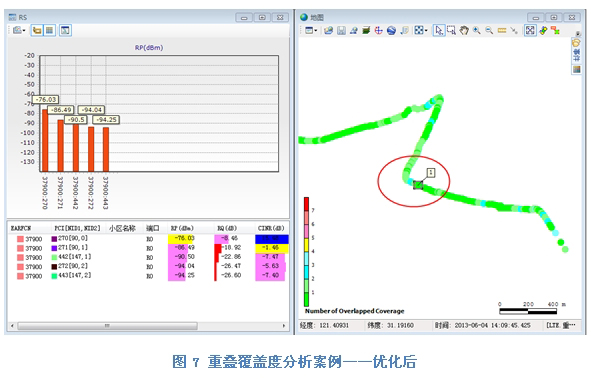Click the PCI[NID1,NID2] column header
This screenshot has width=591, height=379.
click(x=77, y=228)
